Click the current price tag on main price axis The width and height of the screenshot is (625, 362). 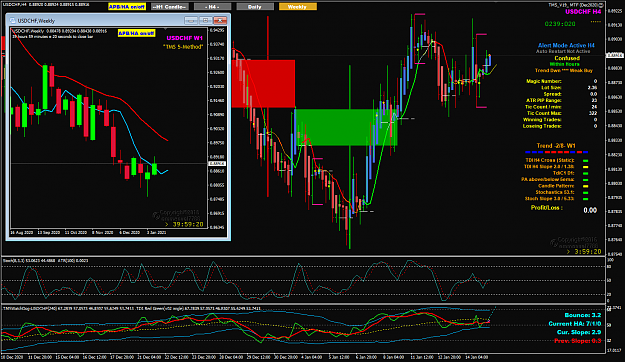click(x=615, y=55)
